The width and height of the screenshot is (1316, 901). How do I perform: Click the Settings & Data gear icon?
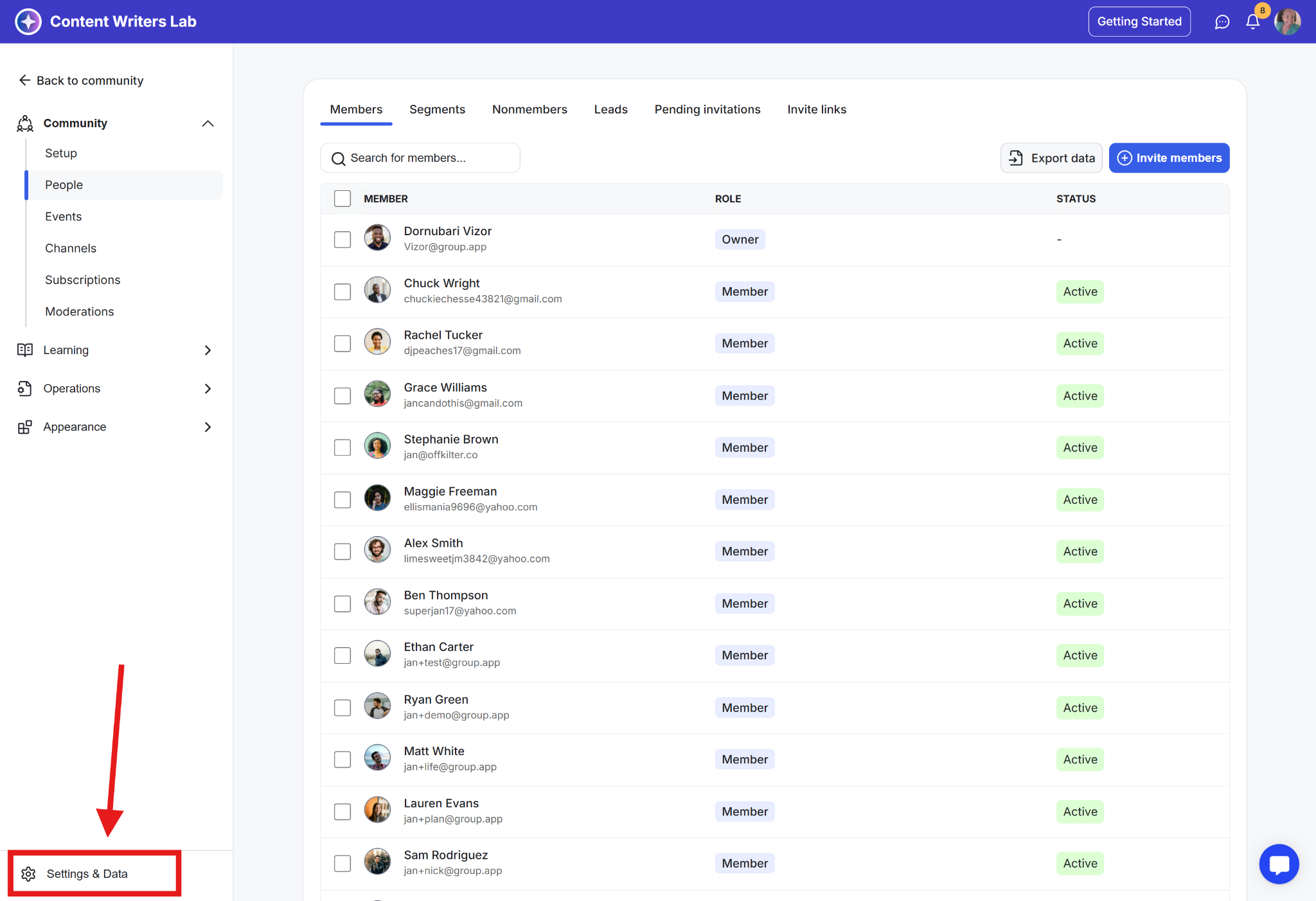click(28, 873)
